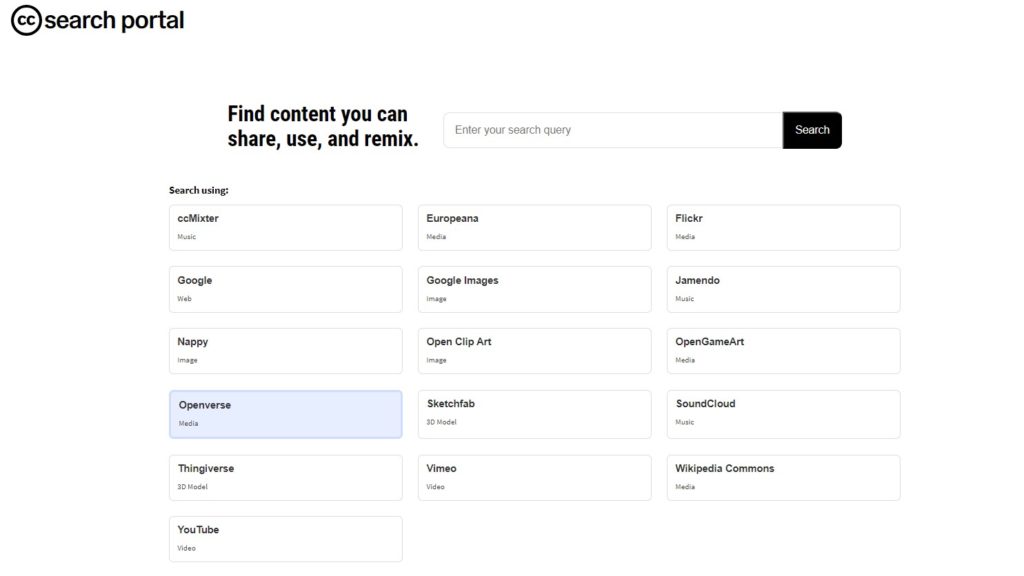Pick Open Clip Art source
The image size is (1024, 576).
tap(534, 350)
